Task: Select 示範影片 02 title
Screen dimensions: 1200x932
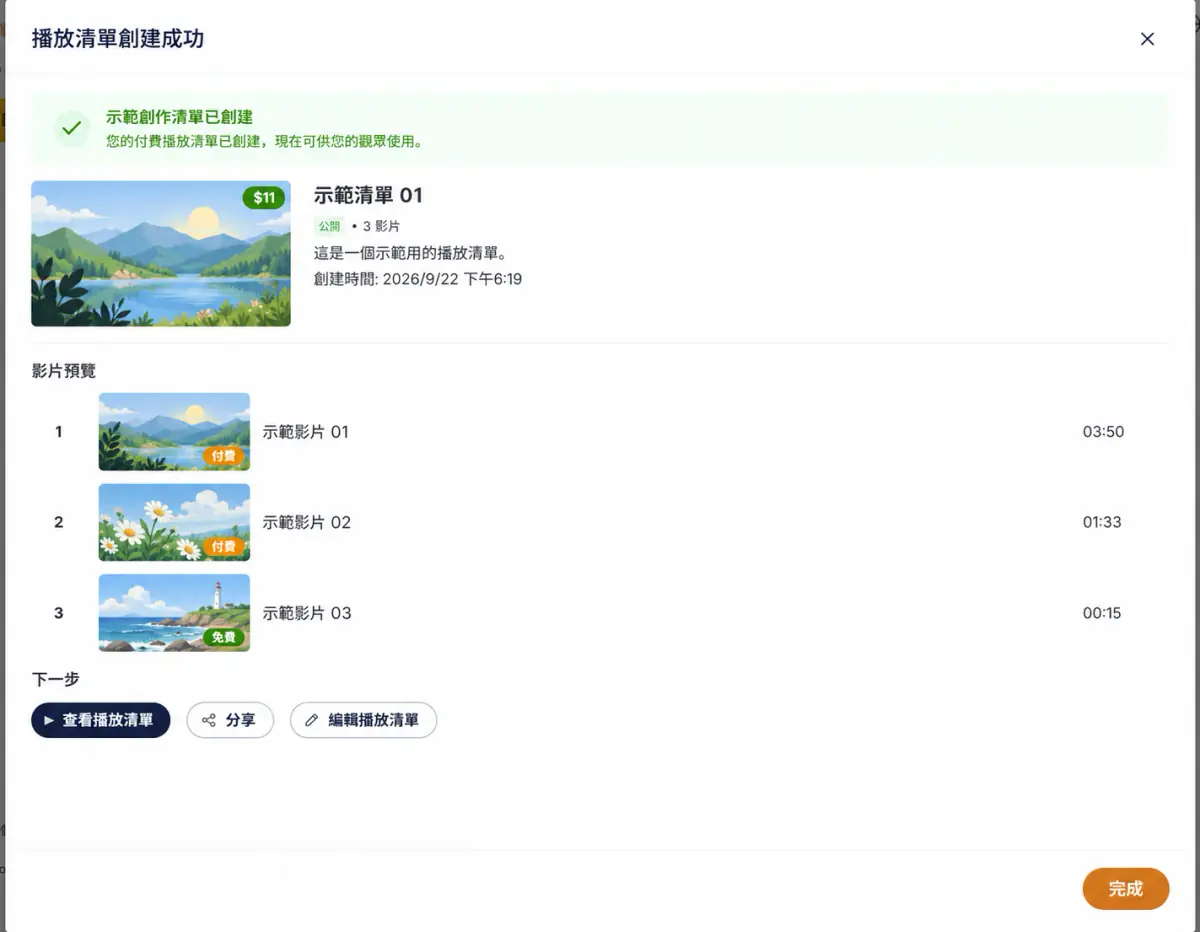Action: point(307,522)
